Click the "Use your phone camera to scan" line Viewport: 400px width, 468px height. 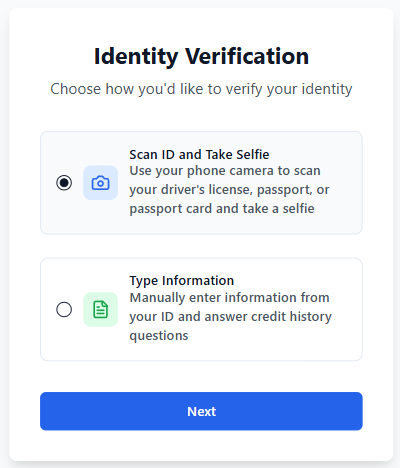(225, 171)
